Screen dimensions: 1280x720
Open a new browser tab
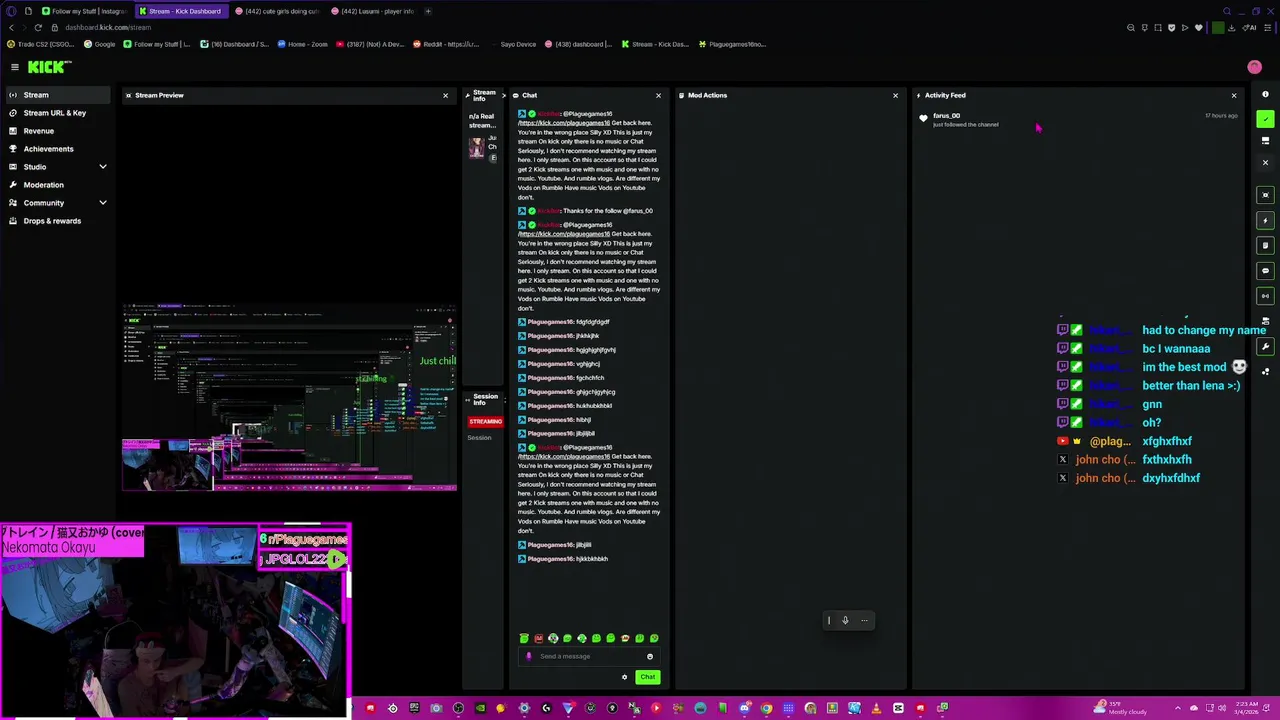point(429,11)
